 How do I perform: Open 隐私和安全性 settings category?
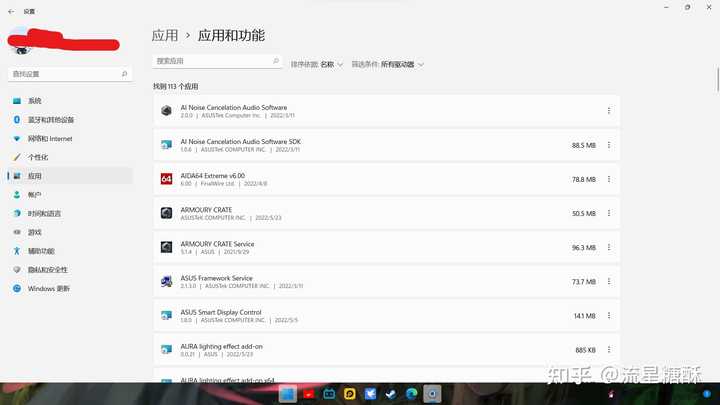click(x=70, y=270)
